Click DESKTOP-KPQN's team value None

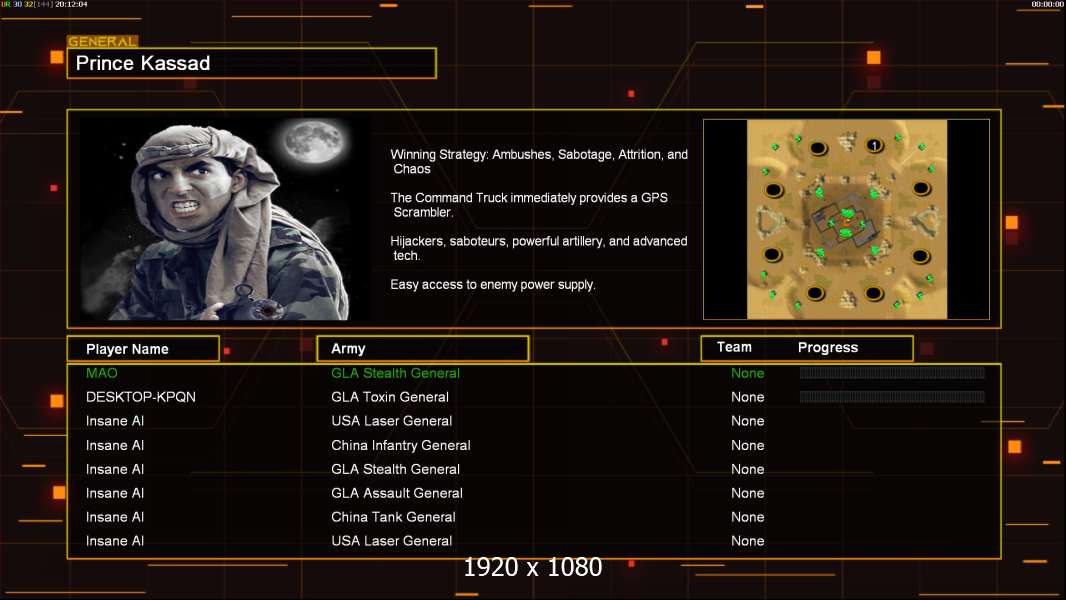[x=747, y=397]
